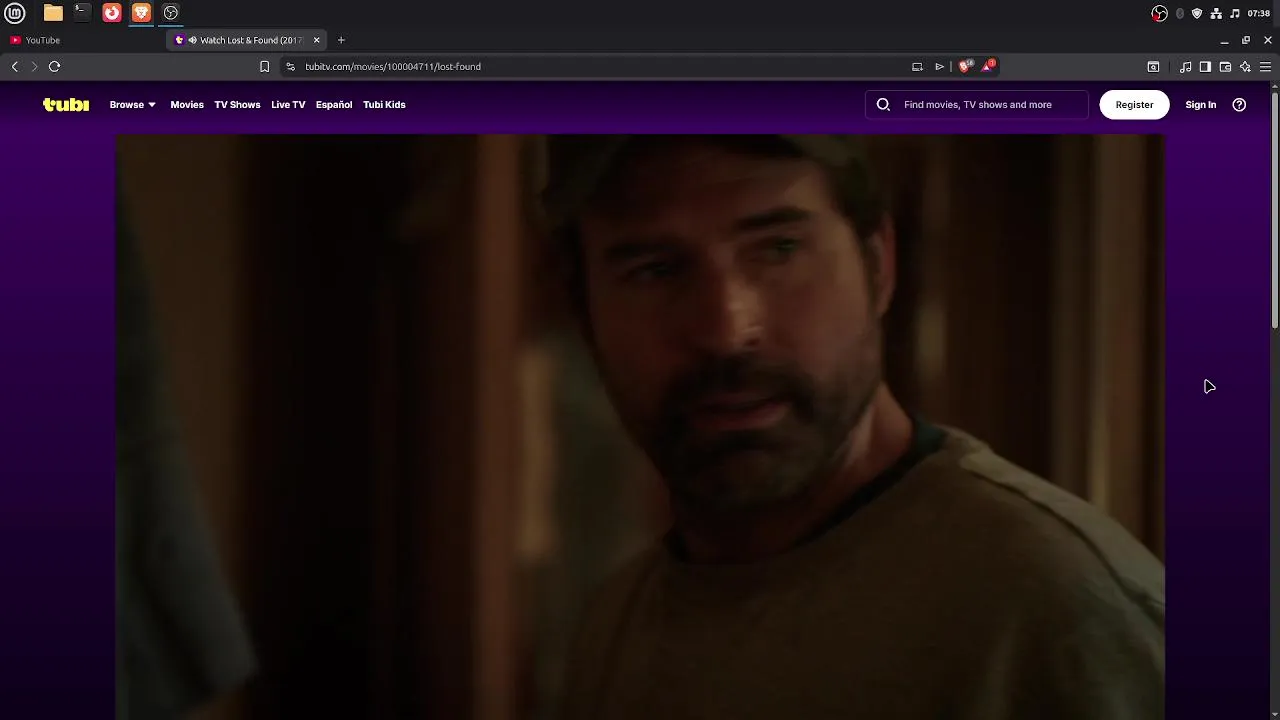Open the Linux Mint start menu
Screen dimensions: 1280x720
[15, 13]
